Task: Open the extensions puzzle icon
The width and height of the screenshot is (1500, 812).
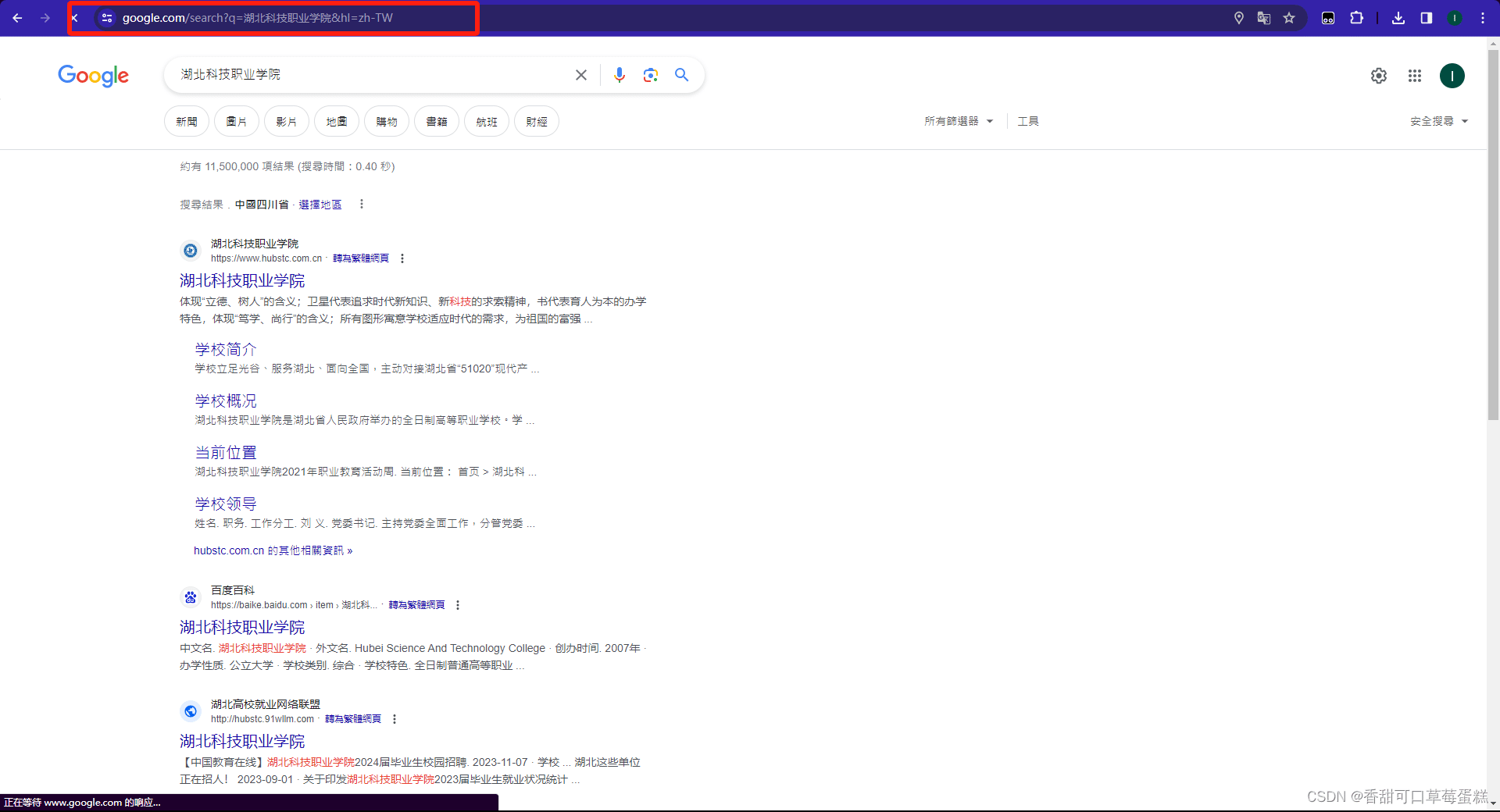Action: pyautogui.click(x=1357, y=18)
